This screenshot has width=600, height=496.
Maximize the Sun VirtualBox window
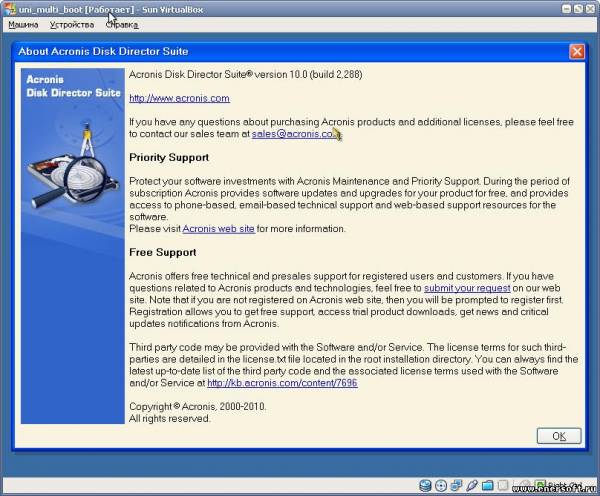[x=579, y=9]
